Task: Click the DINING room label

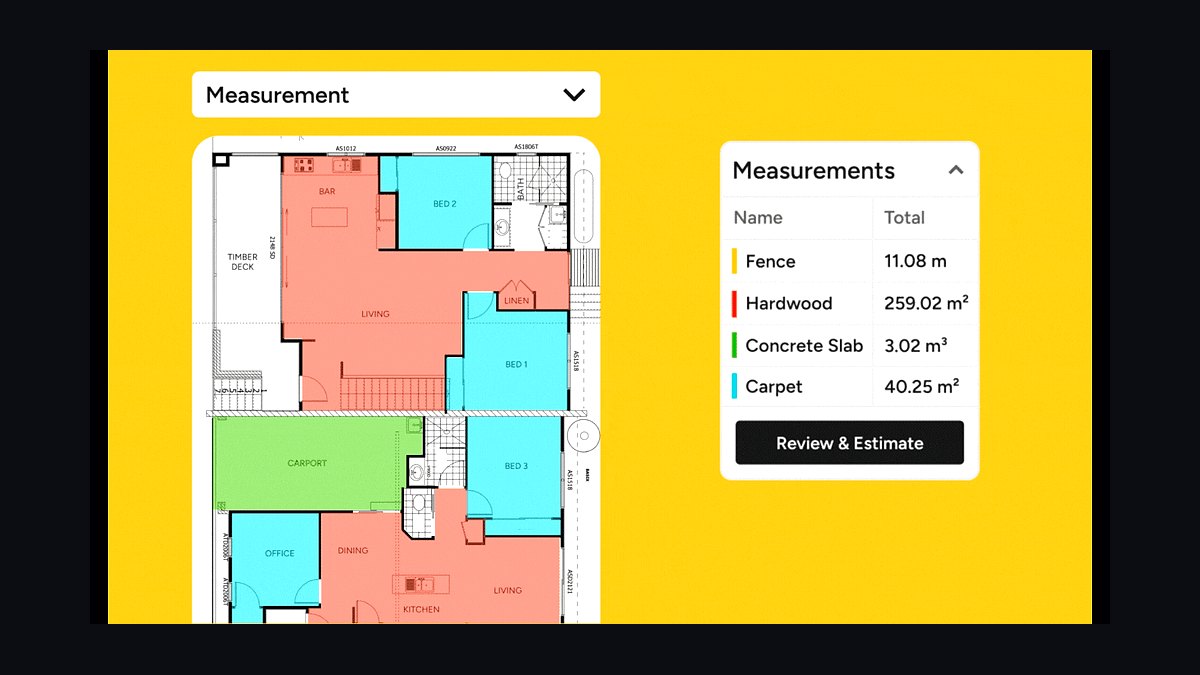Action: [x=353, y=550]
